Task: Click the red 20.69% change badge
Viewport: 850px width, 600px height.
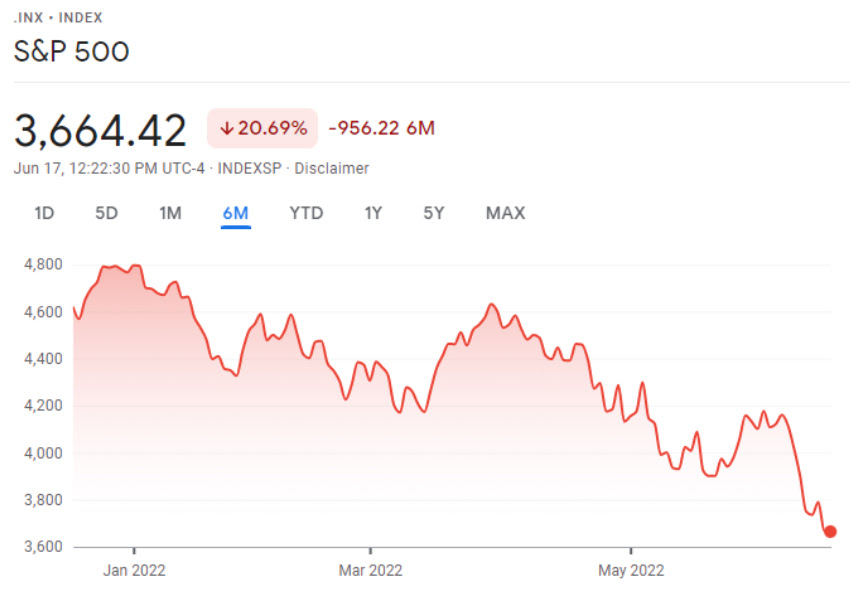Action: click(263, 128)
